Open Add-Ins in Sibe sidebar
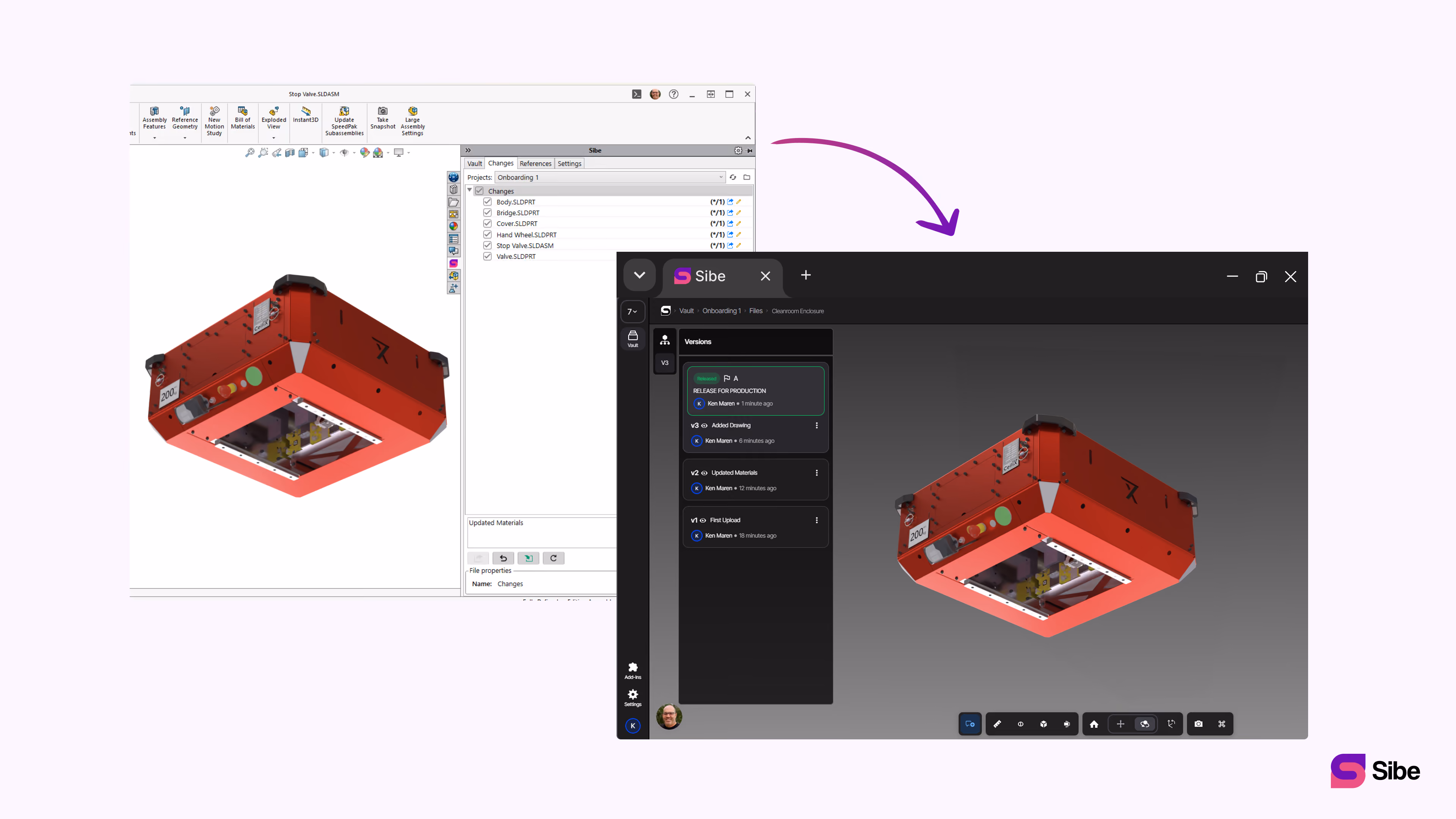The width and height of the screenshot is (1456, 819). coord(633,671)
